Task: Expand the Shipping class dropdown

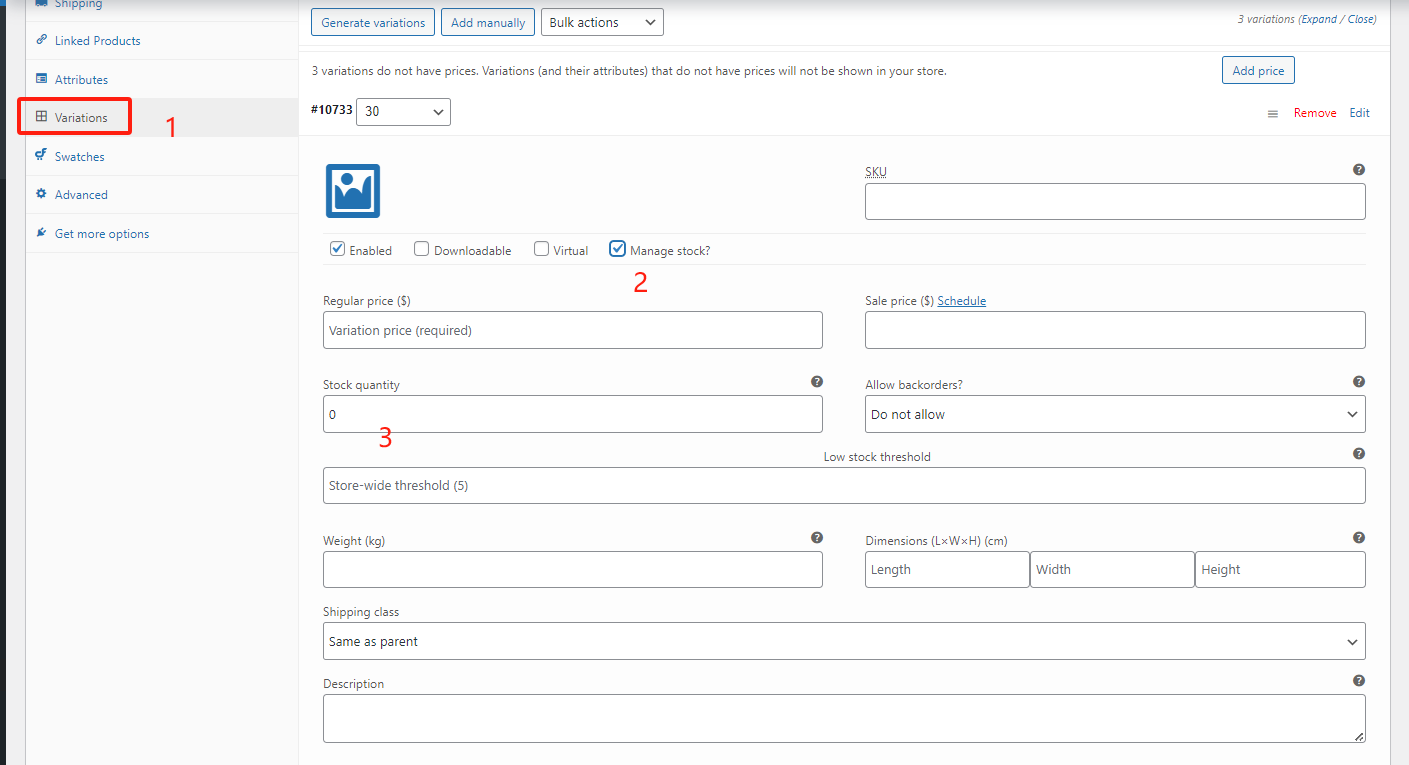Action: click(843, 641)
